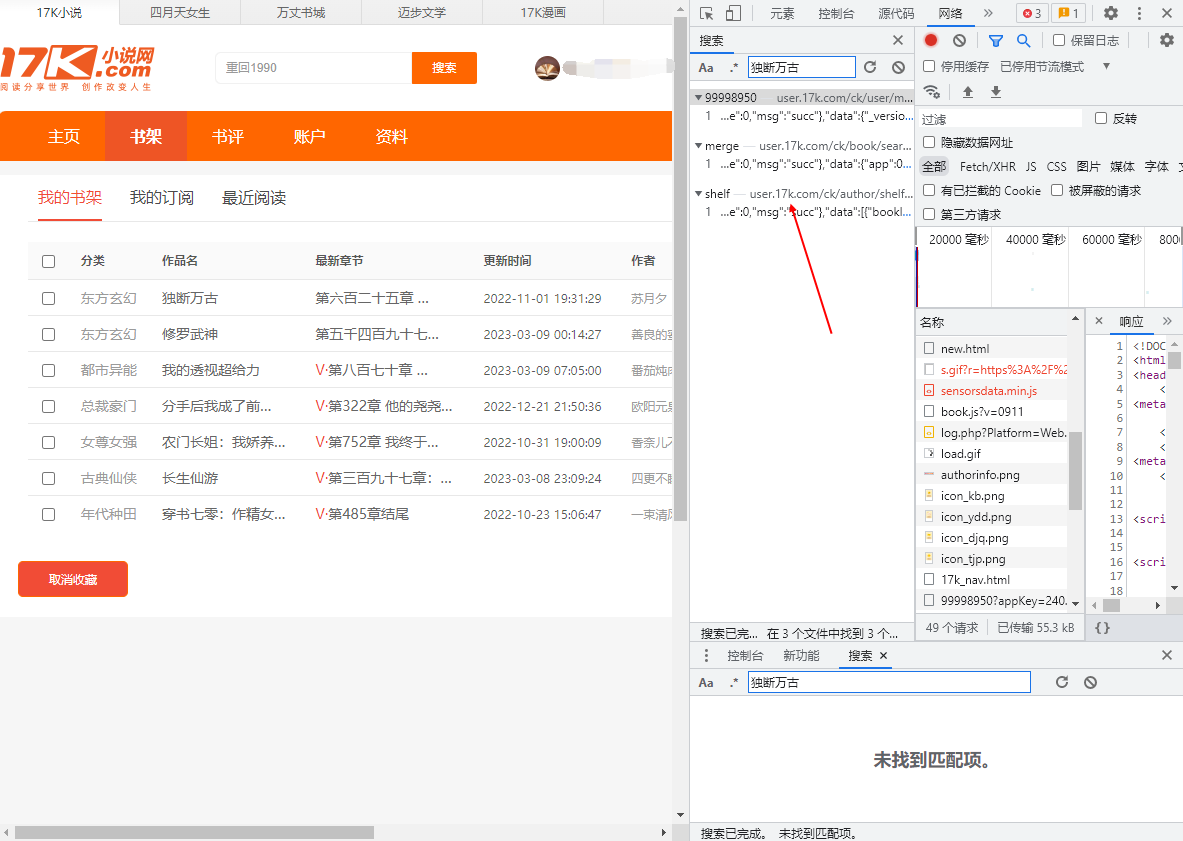Click the export HAR download icon
The image size is (1183, 841).
pos(996,91)
